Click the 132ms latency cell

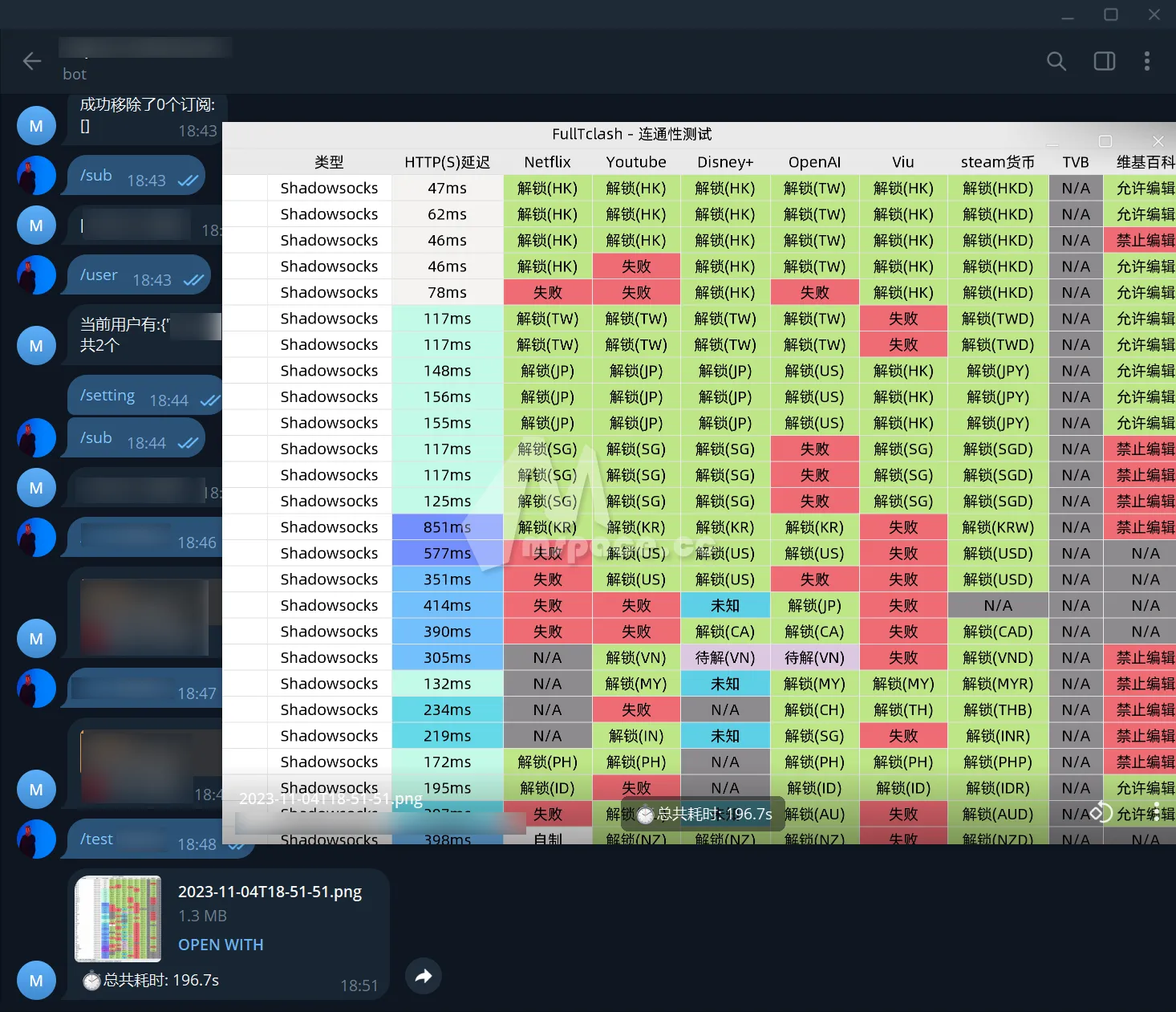pyautogui.click(x=448, y=684)
